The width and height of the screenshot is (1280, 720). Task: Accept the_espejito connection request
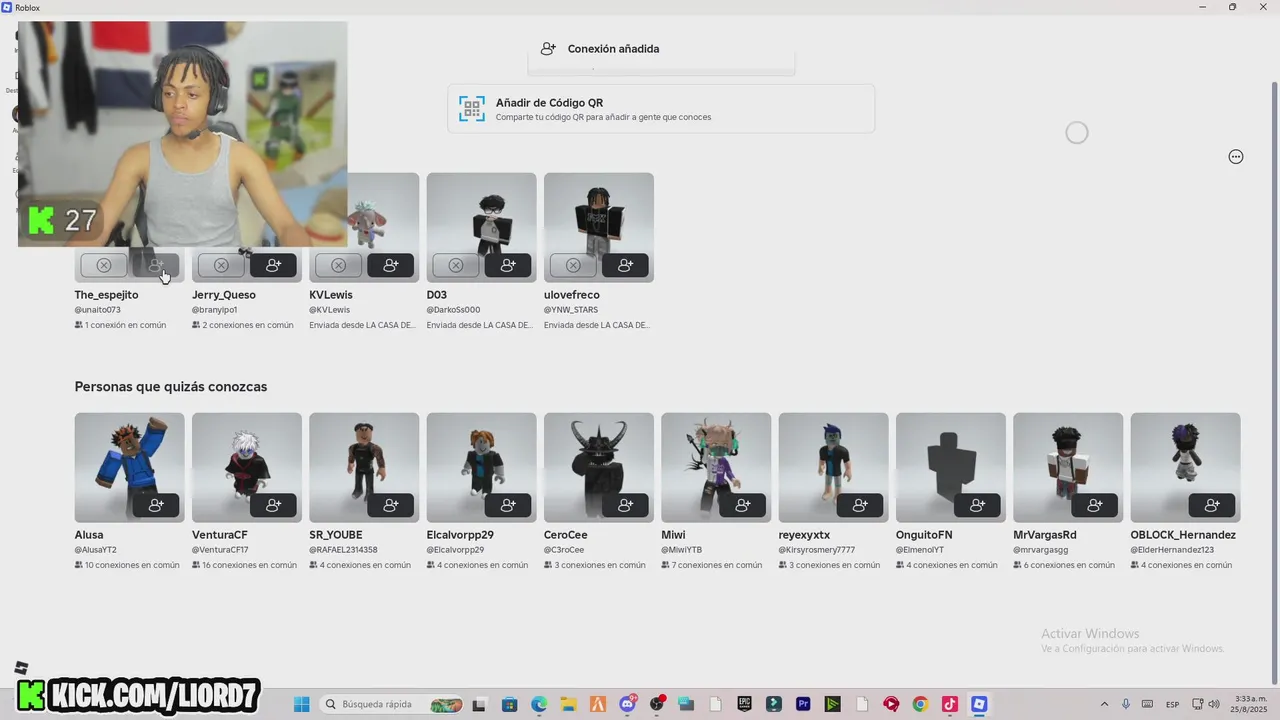[156, 265]
